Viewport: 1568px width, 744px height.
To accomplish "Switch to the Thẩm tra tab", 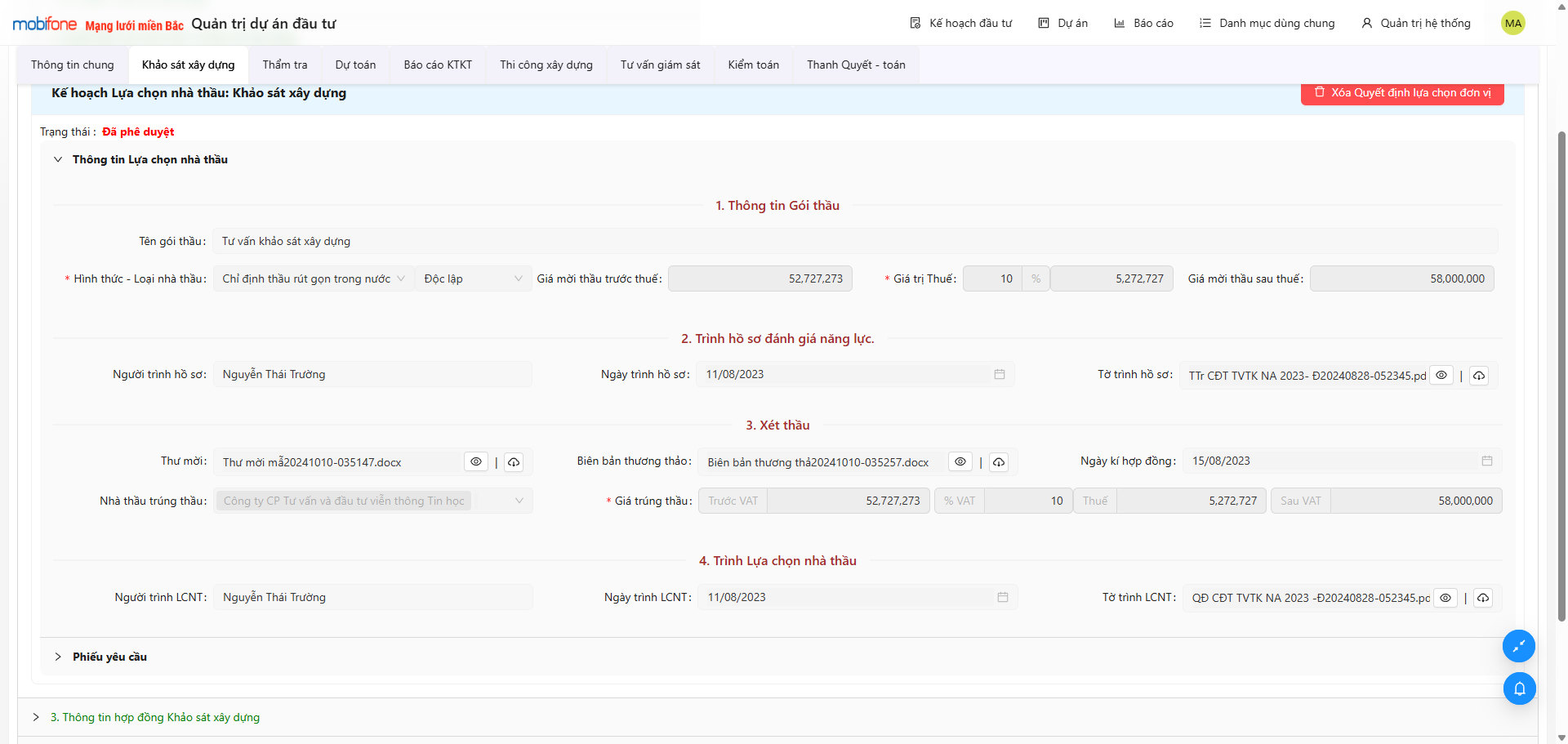I will click(x=285, y=65).
